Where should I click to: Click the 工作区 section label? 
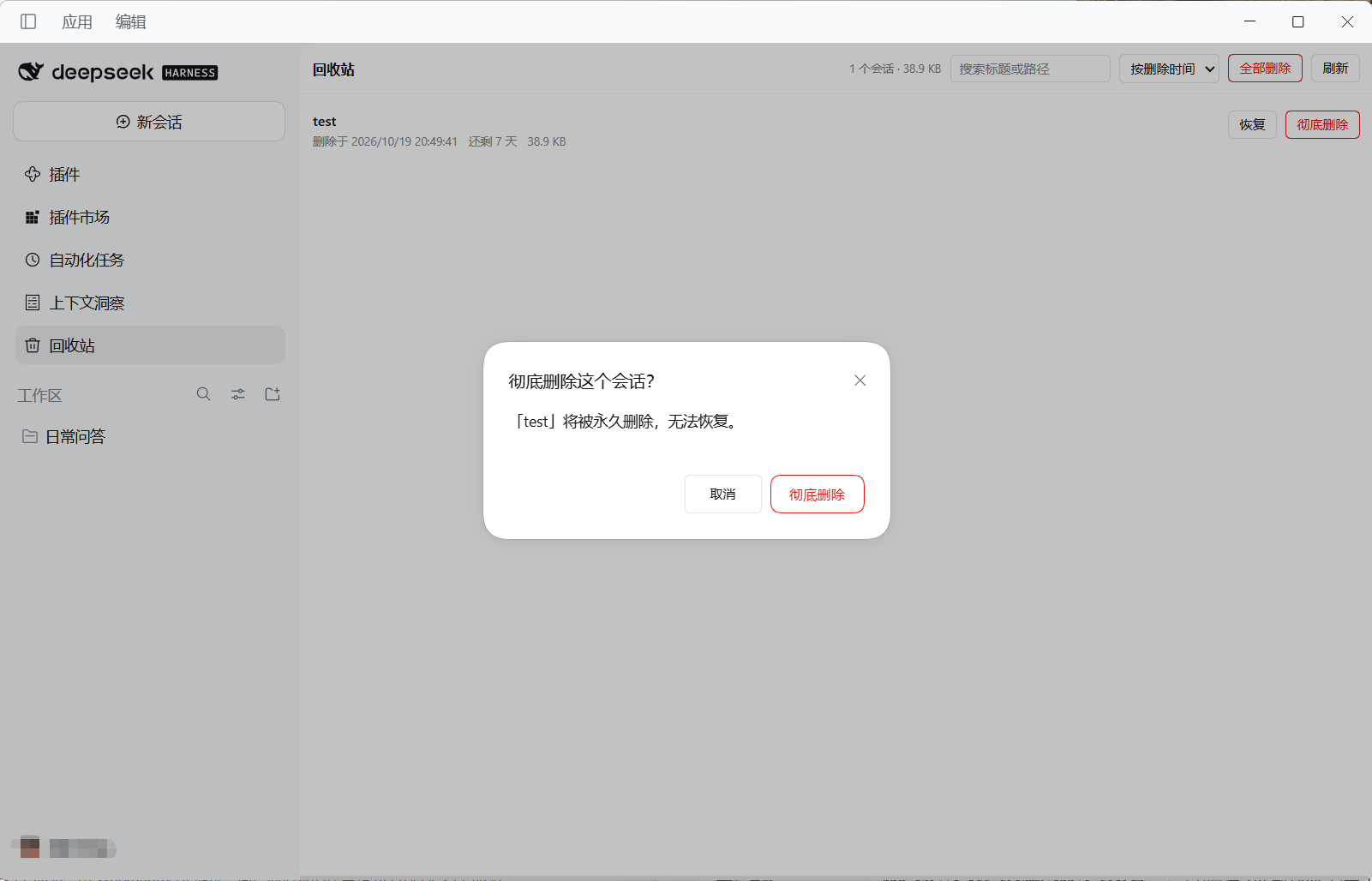point(39,395)
